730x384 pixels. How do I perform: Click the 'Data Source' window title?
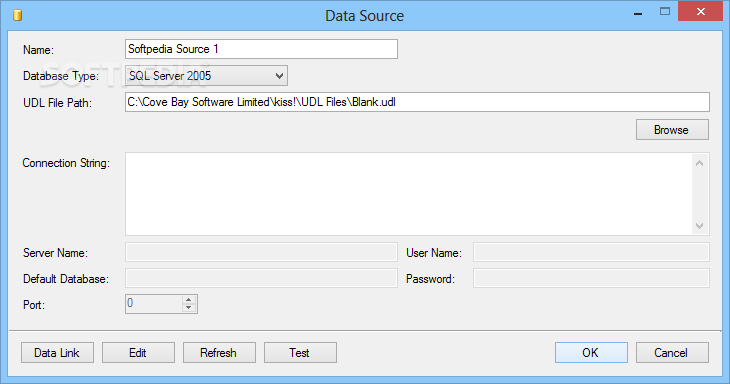pos(365,16)
